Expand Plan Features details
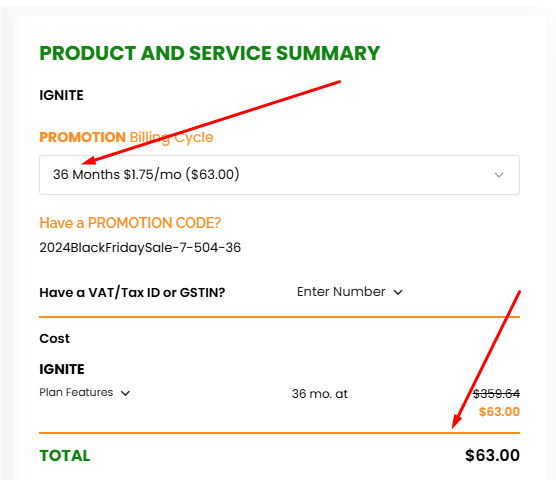Screen dimensions: 556x480 coord(85,392)
